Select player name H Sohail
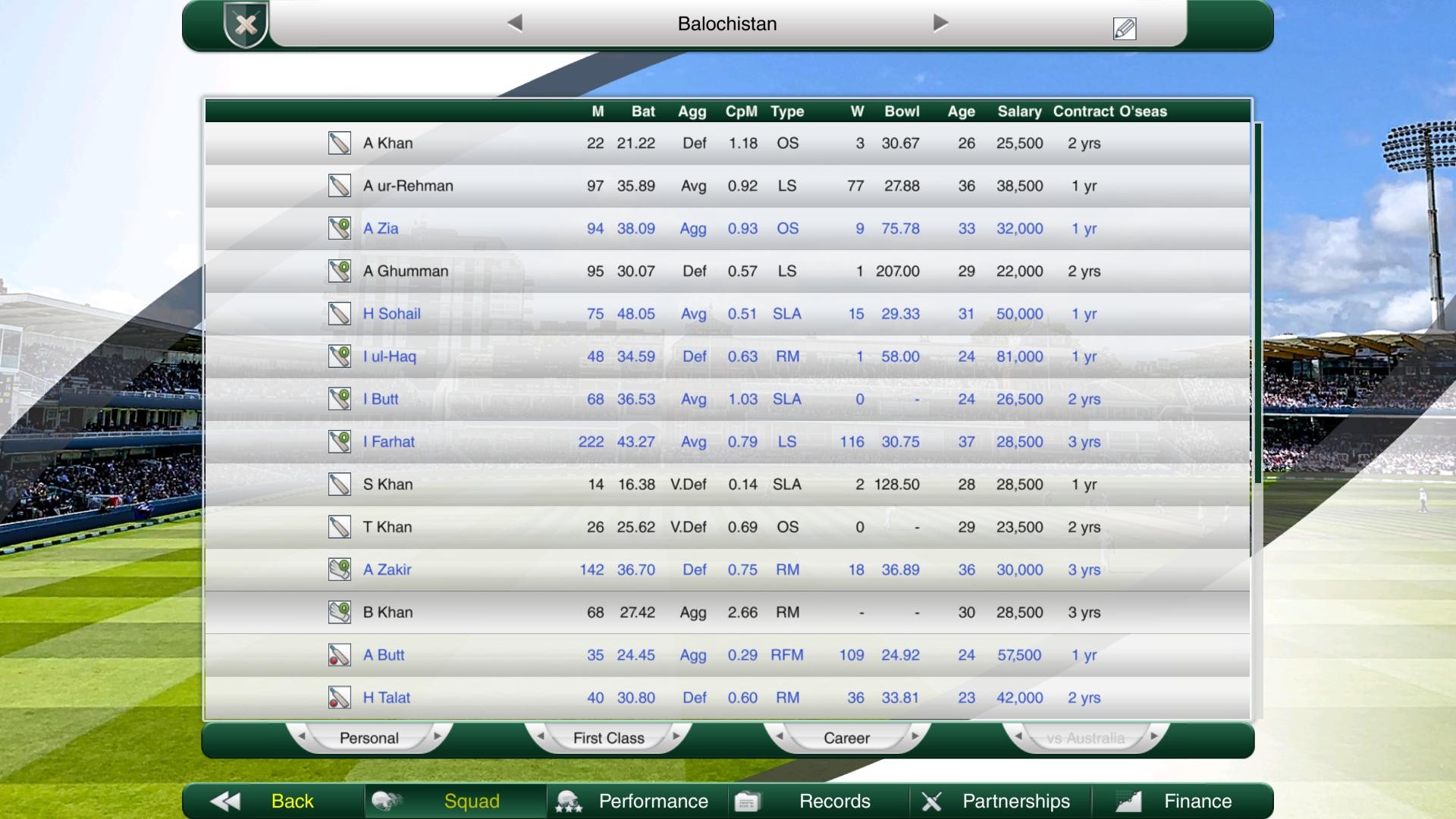 click(391, 314)
